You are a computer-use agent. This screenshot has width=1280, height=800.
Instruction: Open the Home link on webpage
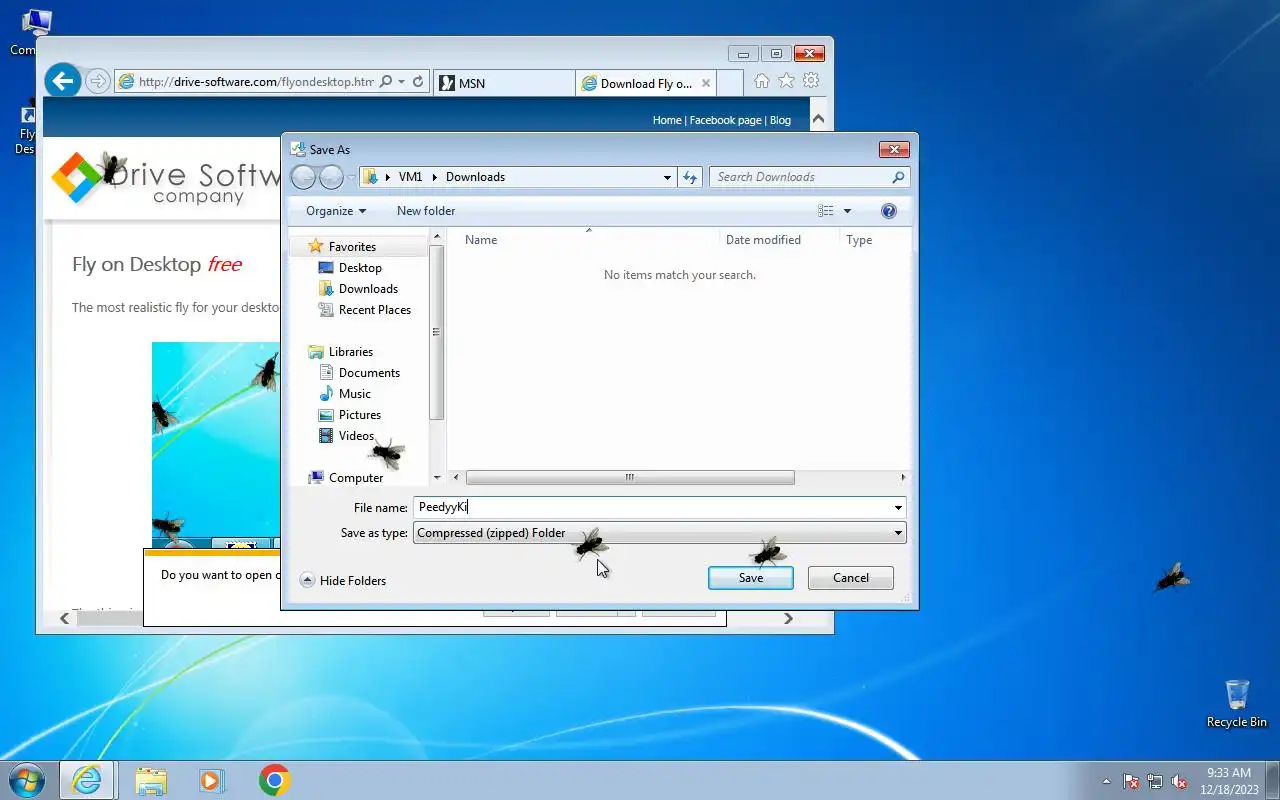667,120
